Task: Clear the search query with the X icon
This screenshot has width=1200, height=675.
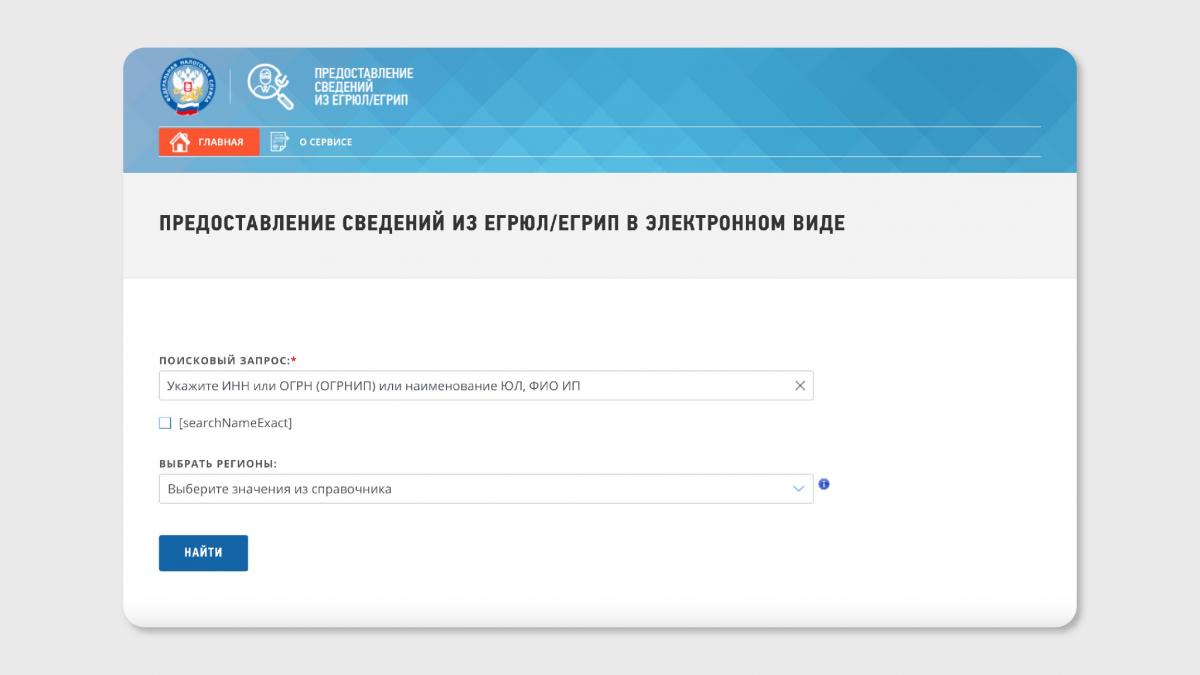Action: 800,386
